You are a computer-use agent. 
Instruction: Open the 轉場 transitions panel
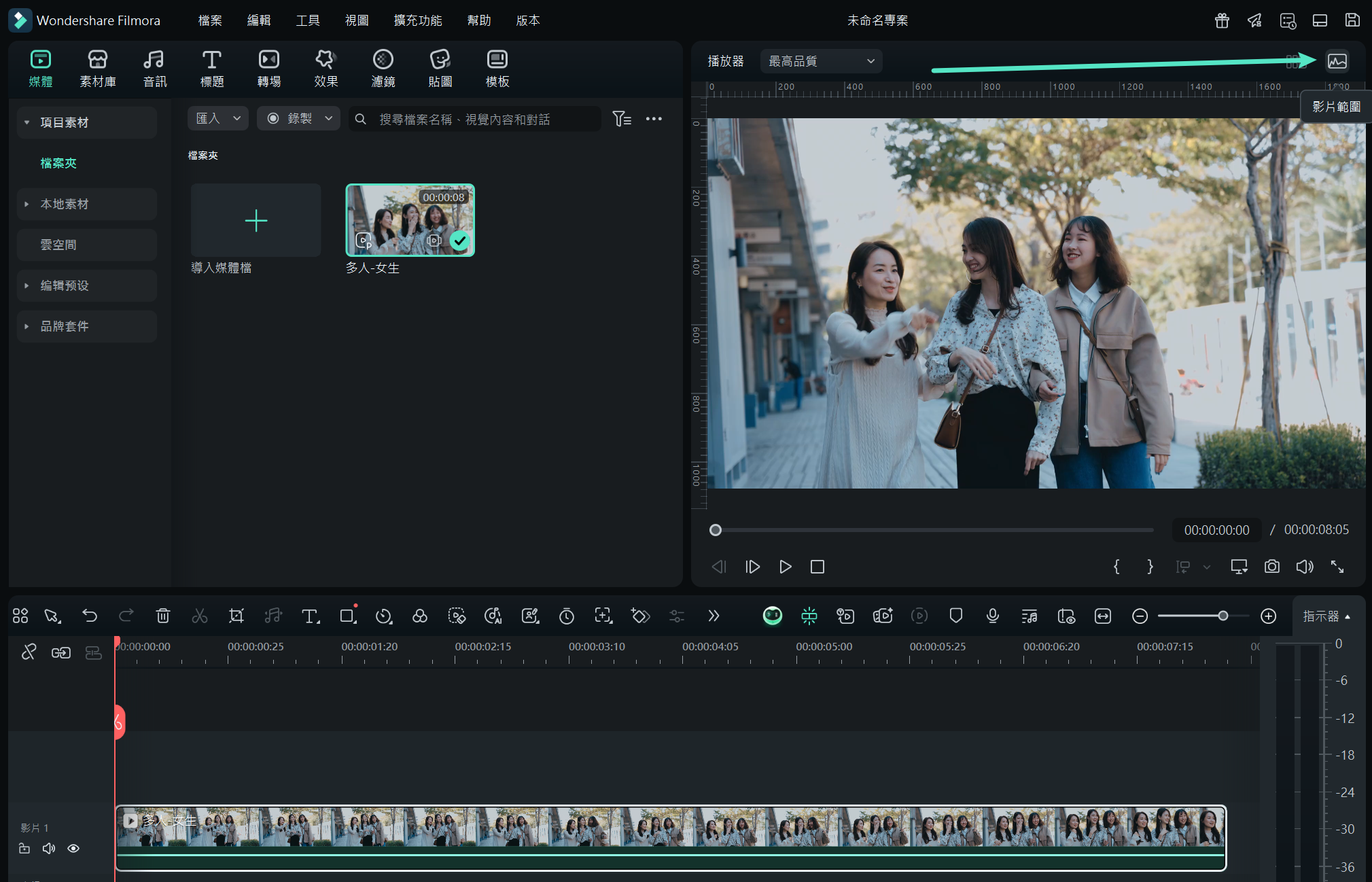pos(269,68)
